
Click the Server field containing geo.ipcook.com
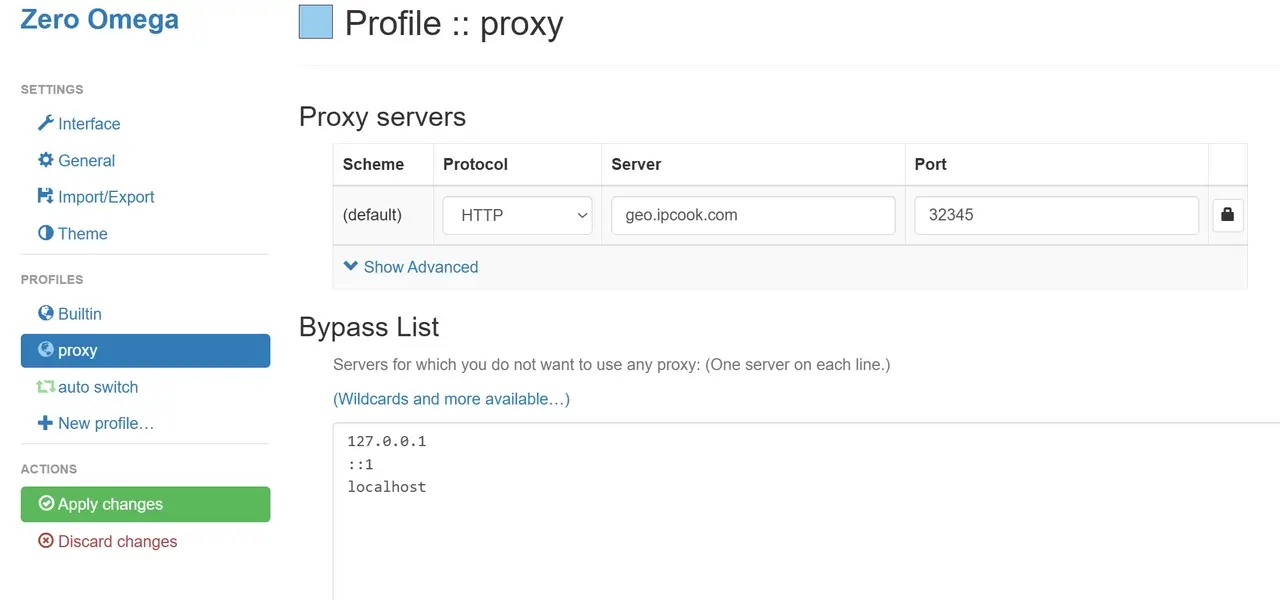(752, 215)
